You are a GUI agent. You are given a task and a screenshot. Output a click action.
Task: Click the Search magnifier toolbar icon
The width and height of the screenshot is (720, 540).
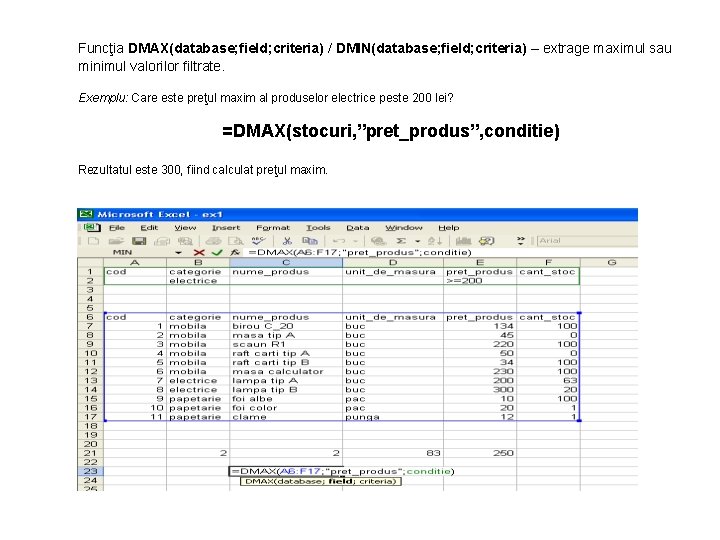pos(185,241)
